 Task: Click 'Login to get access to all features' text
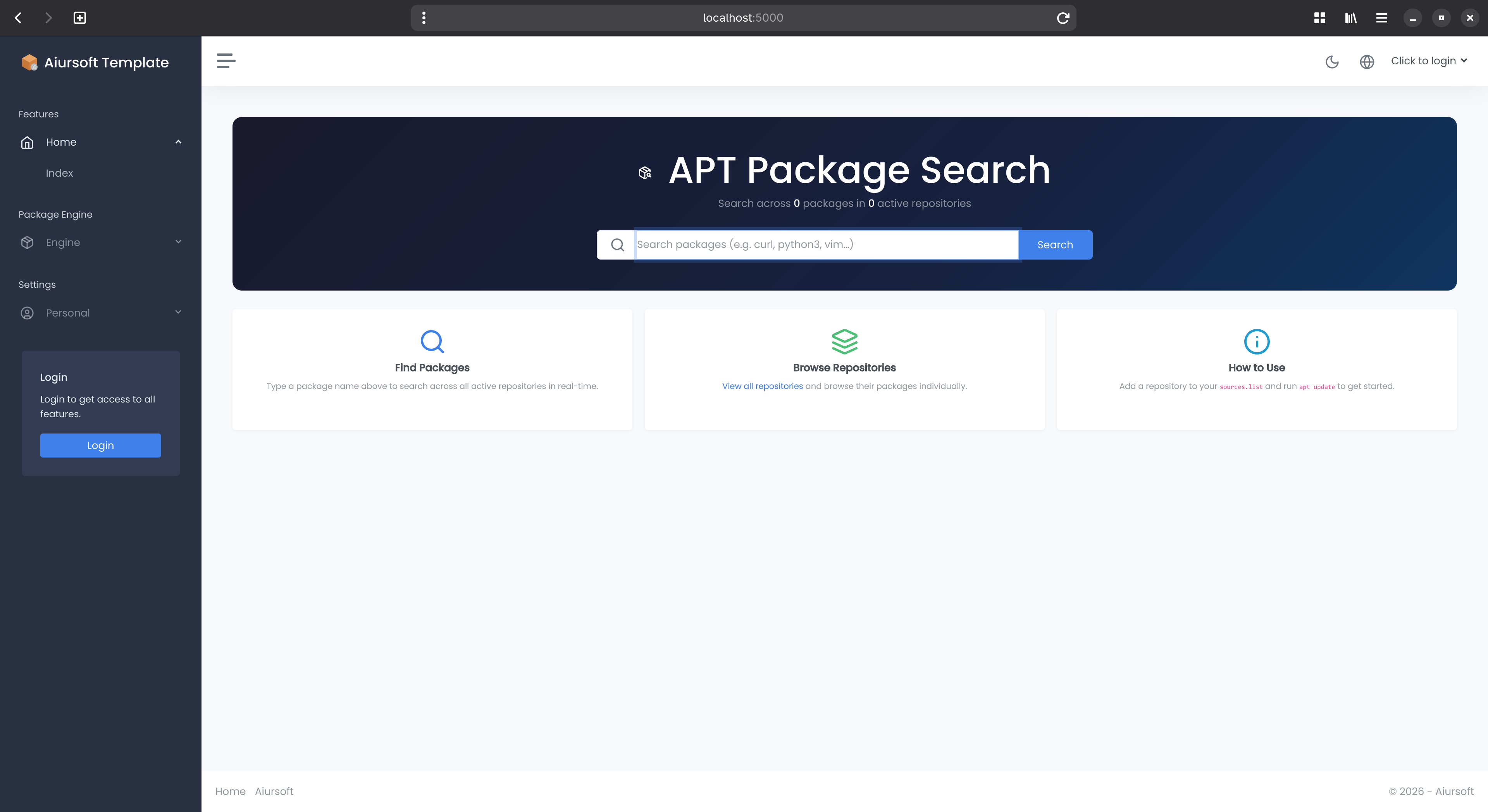98,406
